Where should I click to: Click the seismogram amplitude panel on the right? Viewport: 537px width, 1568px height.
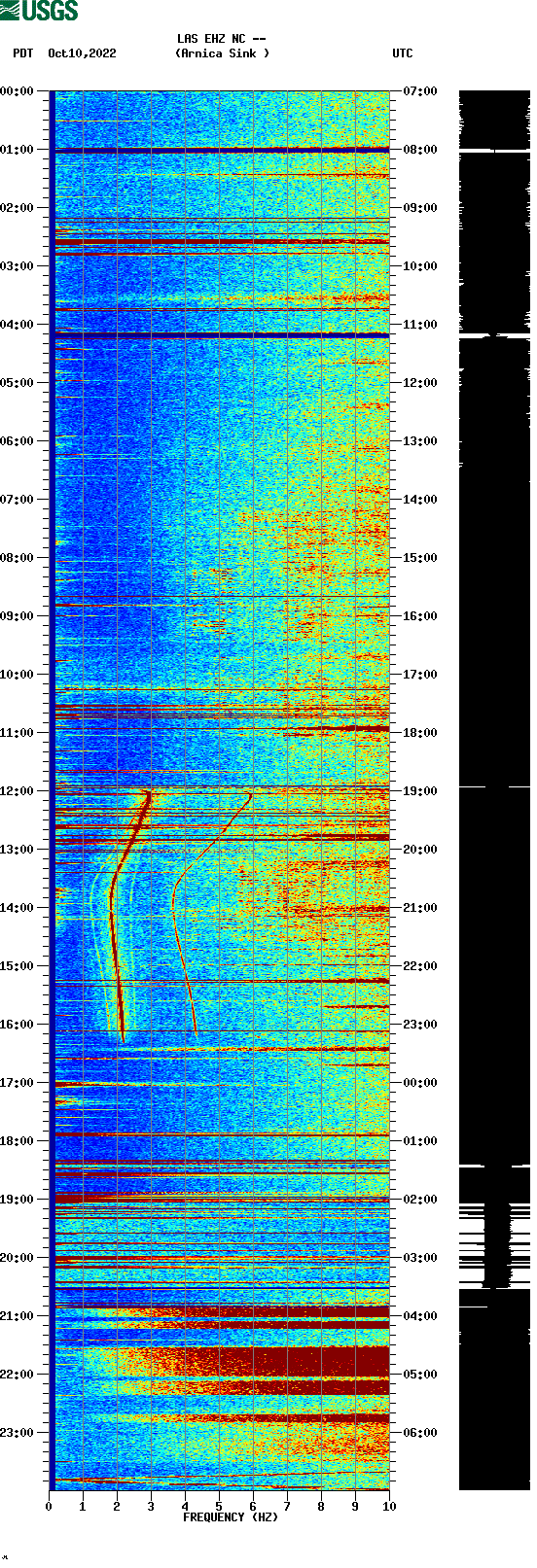494,789
